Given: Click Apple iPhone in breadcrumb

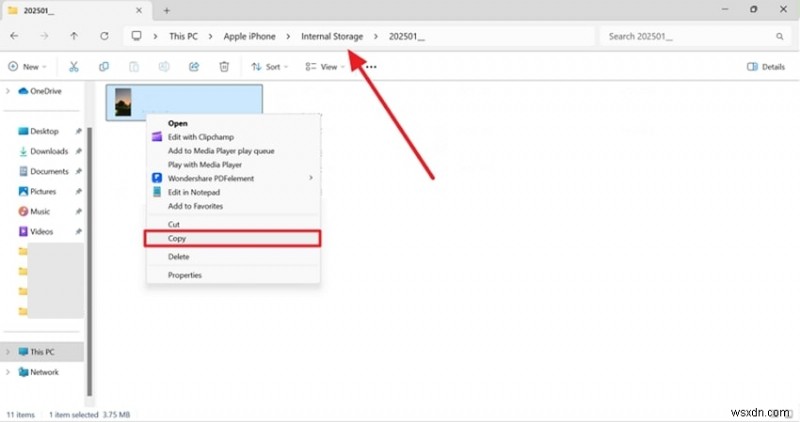Looking at the screenshot, I should pyautogui.click(x=249, y=36).
